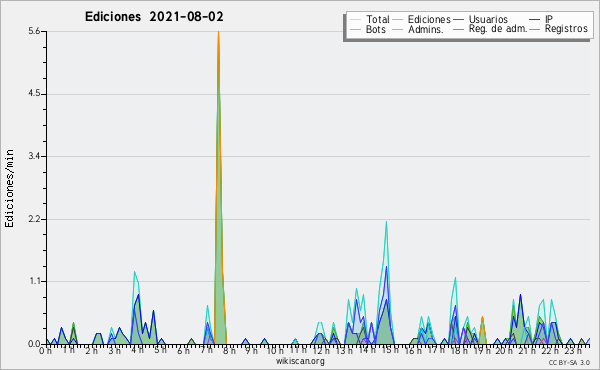Click the 'Admins.' legend label
600x370 pixels.
(x=426, y=29)
